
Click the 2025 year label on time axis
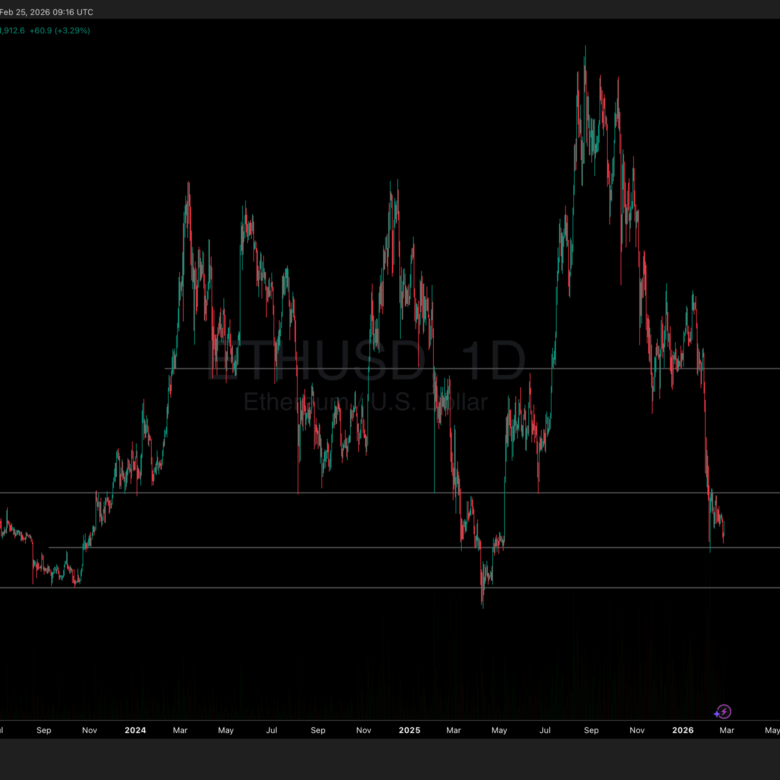pyautogui.click(x=409, y=731)
